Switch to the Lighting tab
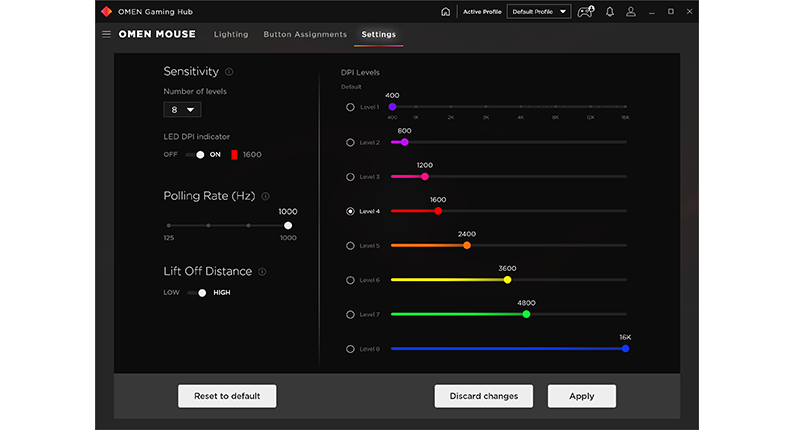This screenshot has width=795, height=430. click(231, 34)
